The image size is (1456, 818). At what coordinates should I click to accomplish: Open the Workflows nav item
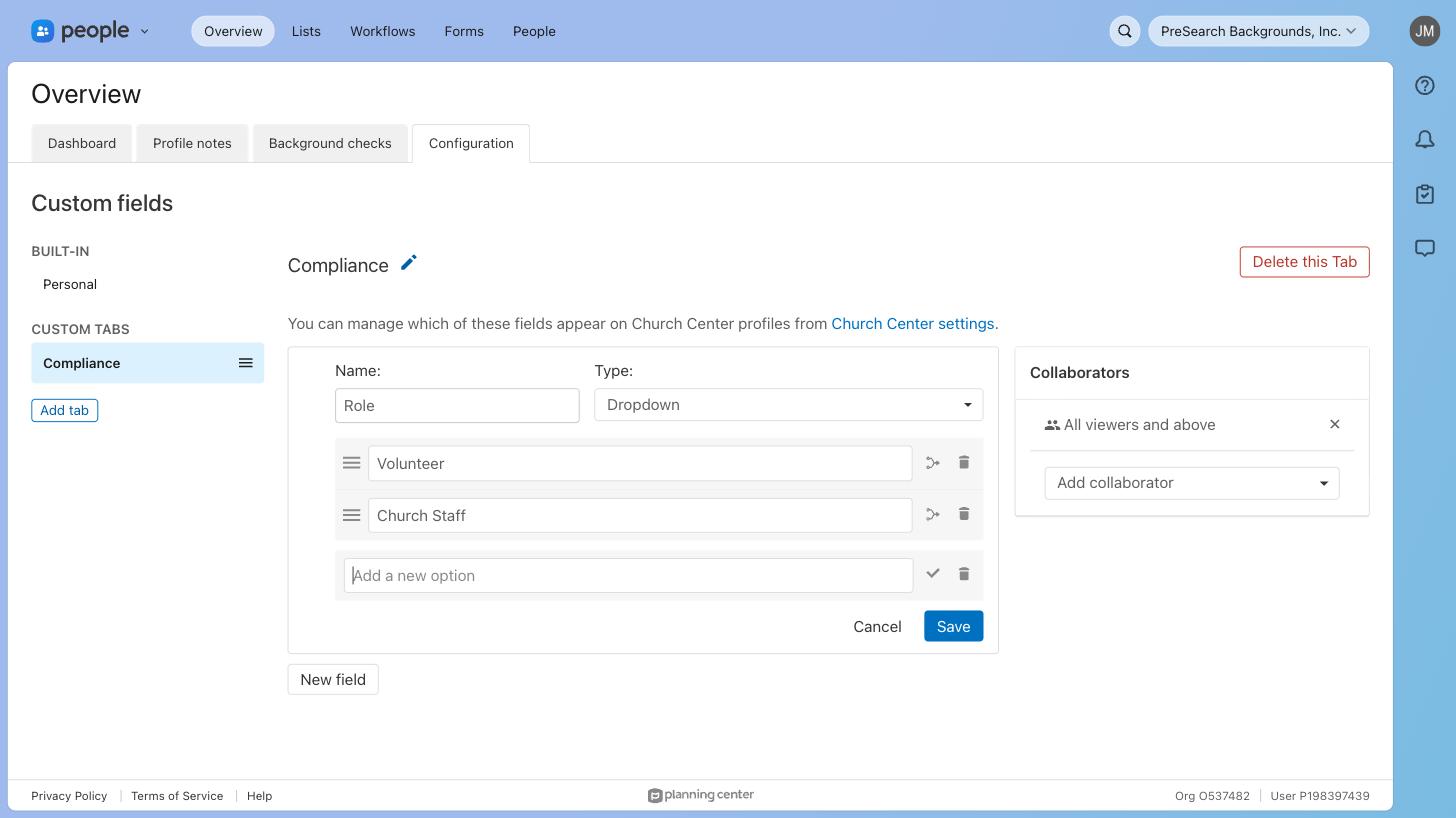[382, 31]
